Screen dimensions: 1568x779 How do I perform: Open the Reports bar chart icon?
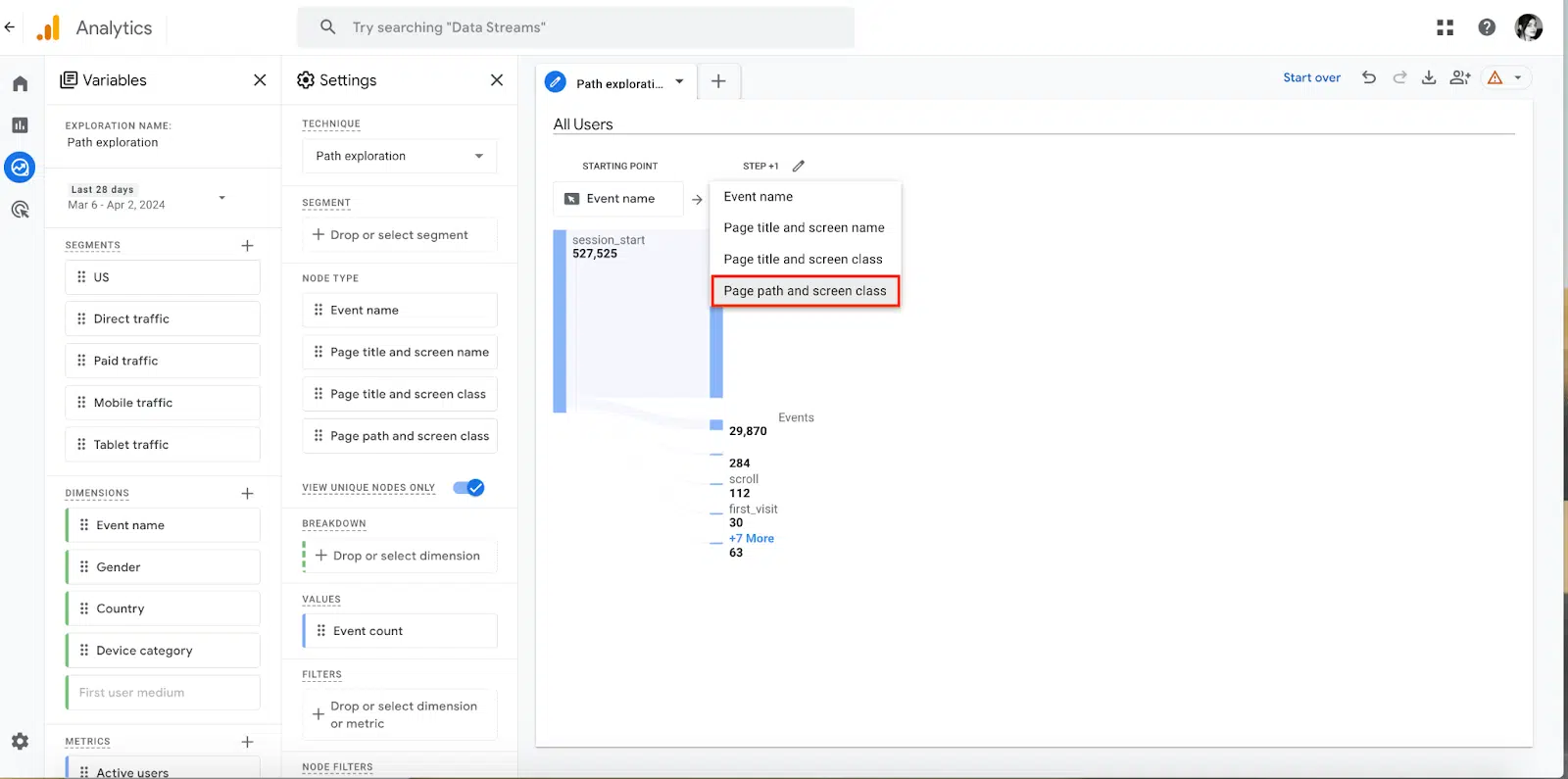pyautogui.click(x=20, y=125)
